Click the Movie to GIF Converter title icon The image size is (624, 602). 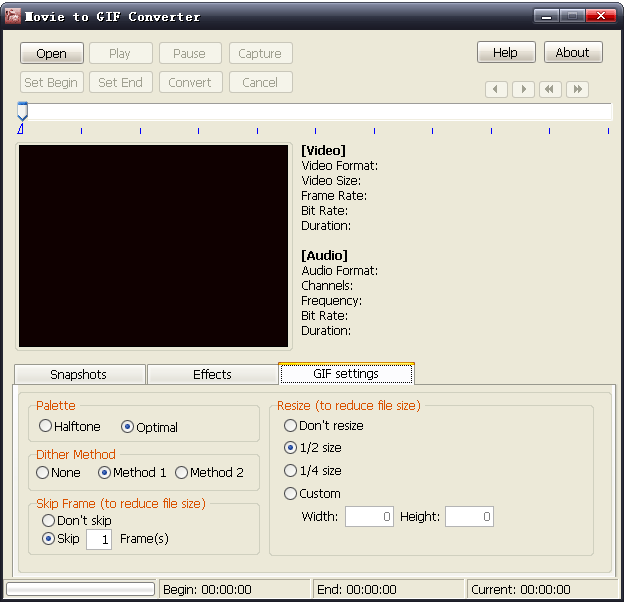point(12,16)
